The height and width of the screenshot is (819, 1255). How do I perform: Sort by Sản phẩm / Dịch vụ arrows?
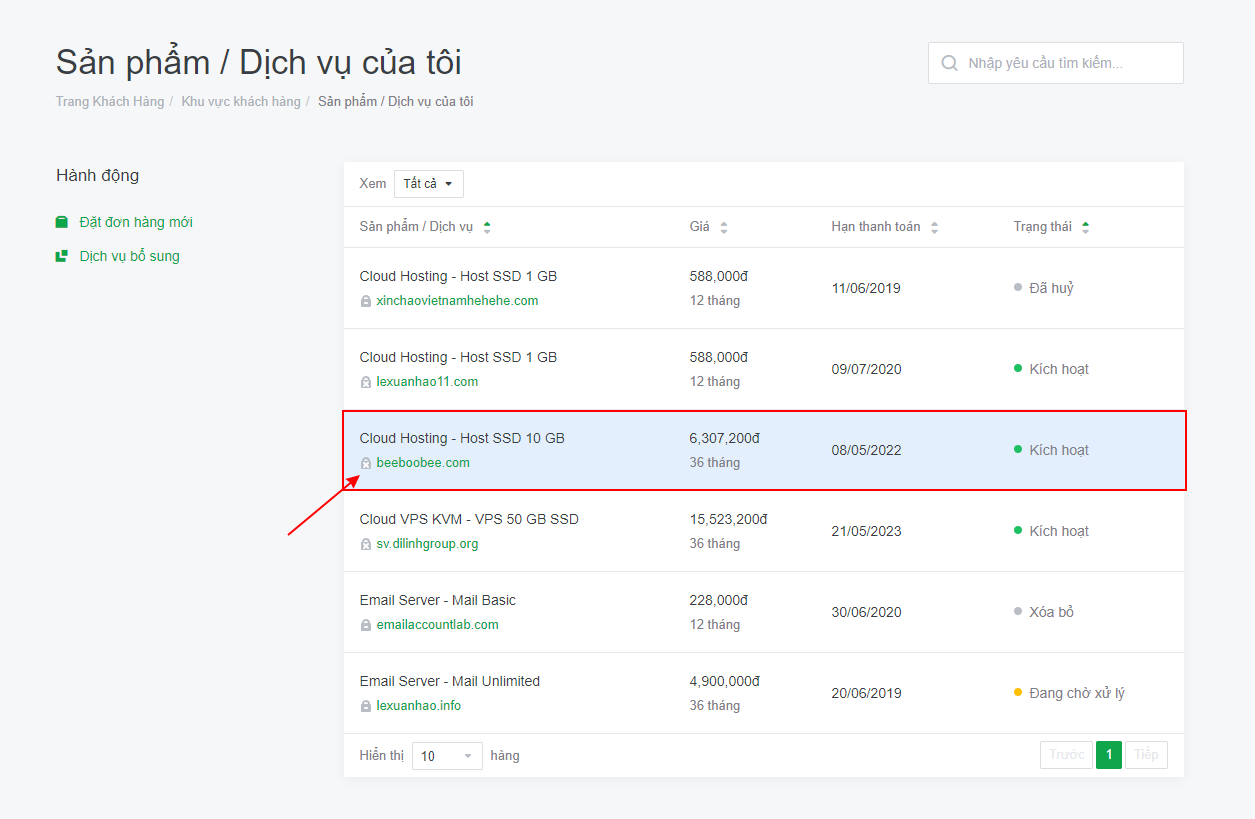pos(487,227)
